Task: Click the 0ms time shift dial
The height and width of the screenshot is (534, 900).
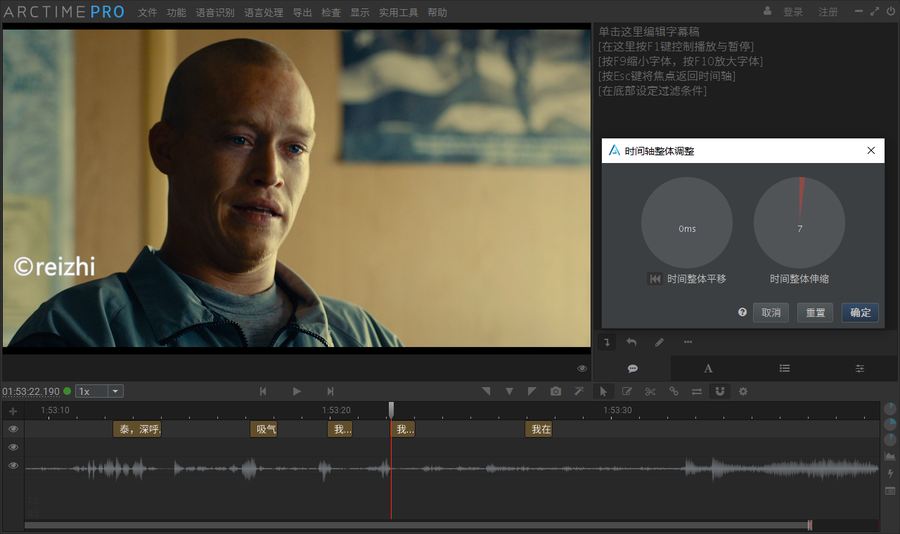Action: (686, 223)
